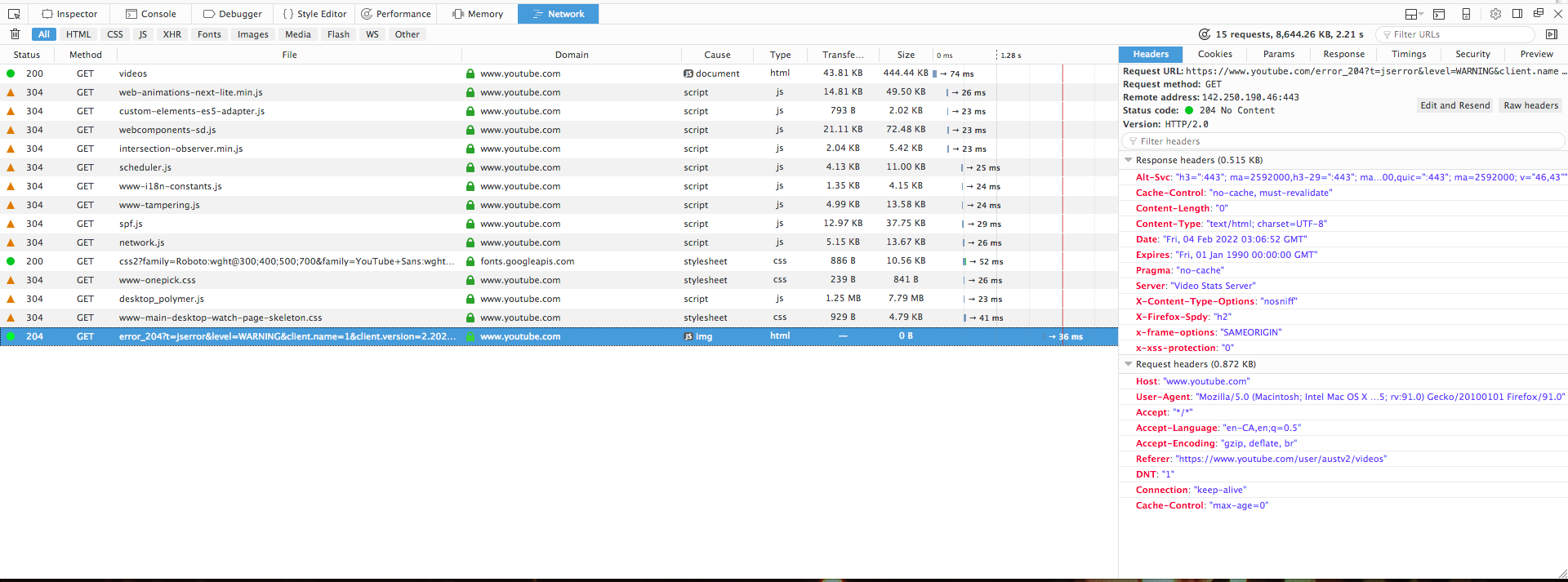Focus the Filter URLs input field
Screen dimensions: 1568x582
point(1454,34)
